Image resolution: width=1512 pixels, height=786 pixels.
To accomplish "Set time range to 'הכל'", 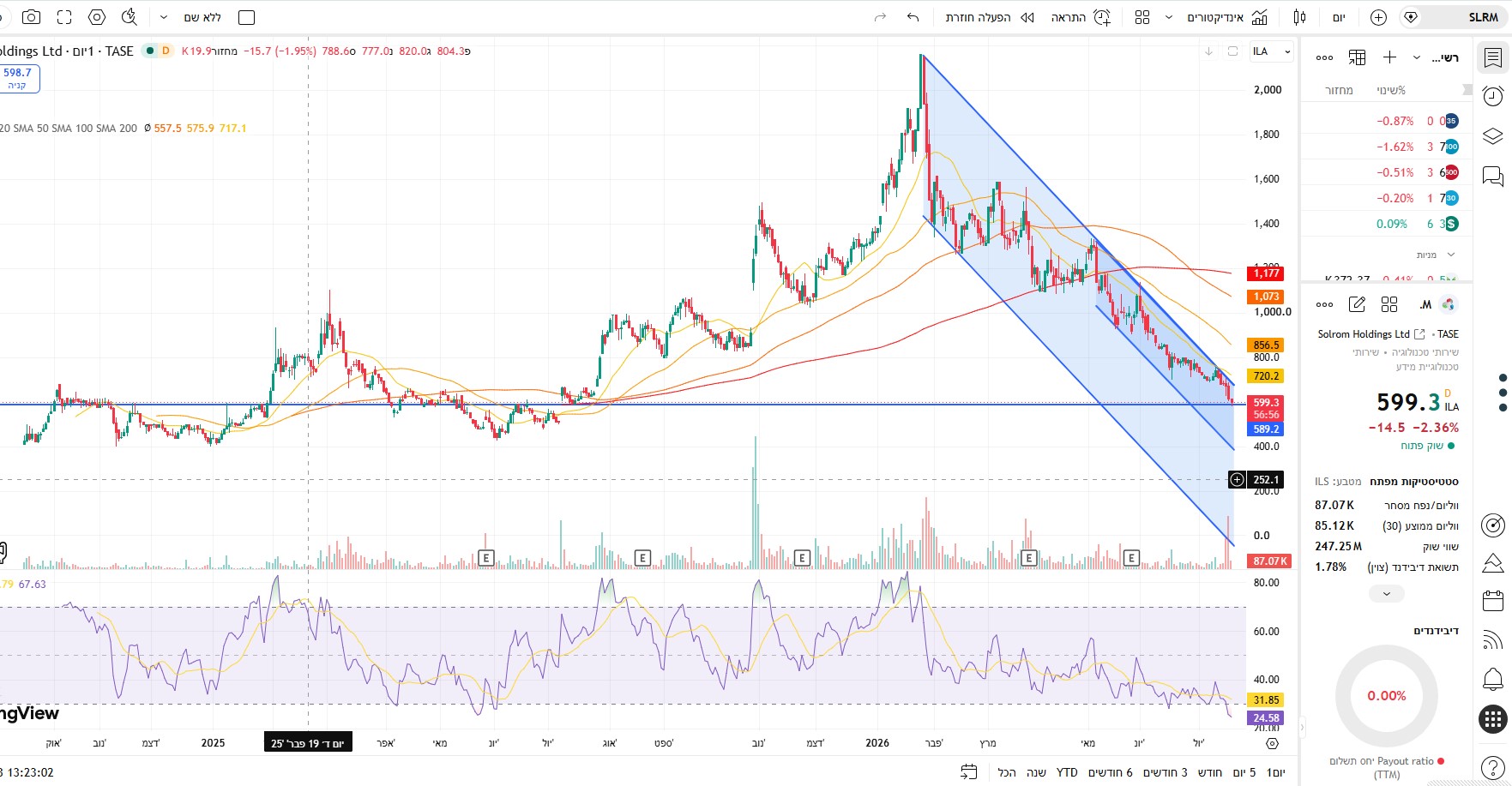I will coord(1007,772).
